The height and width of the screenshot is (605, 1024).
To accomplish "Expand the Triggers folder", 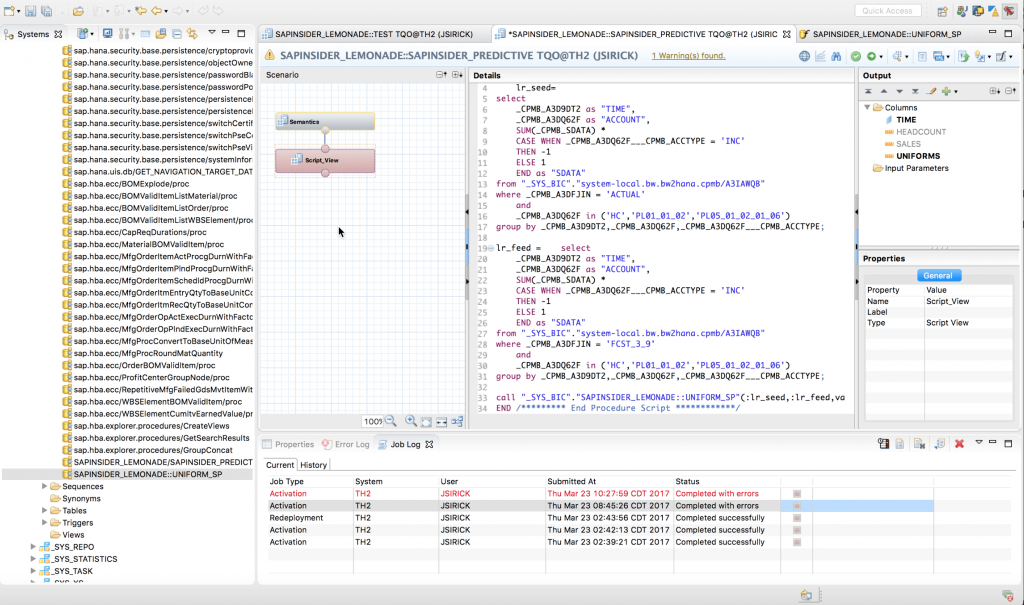I will click(44, 523).
